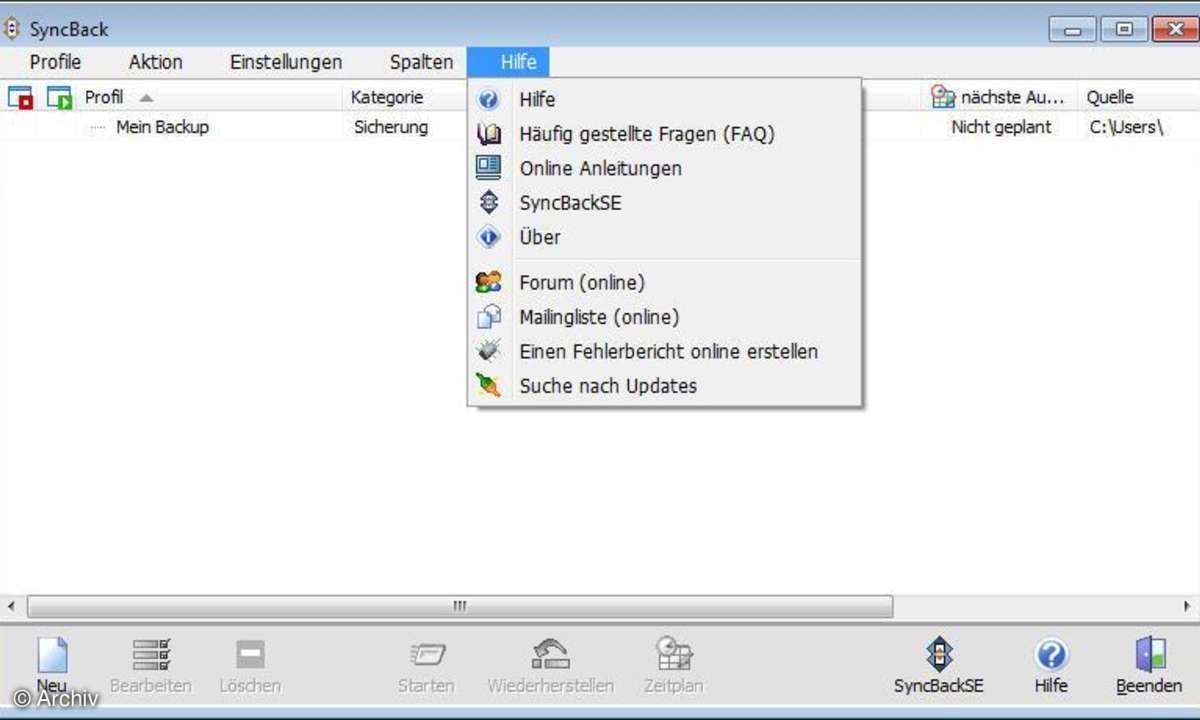This screenshot has height=720, width=1200.
Task: Open the Aktion menu
Action: [x=155, y=62]
